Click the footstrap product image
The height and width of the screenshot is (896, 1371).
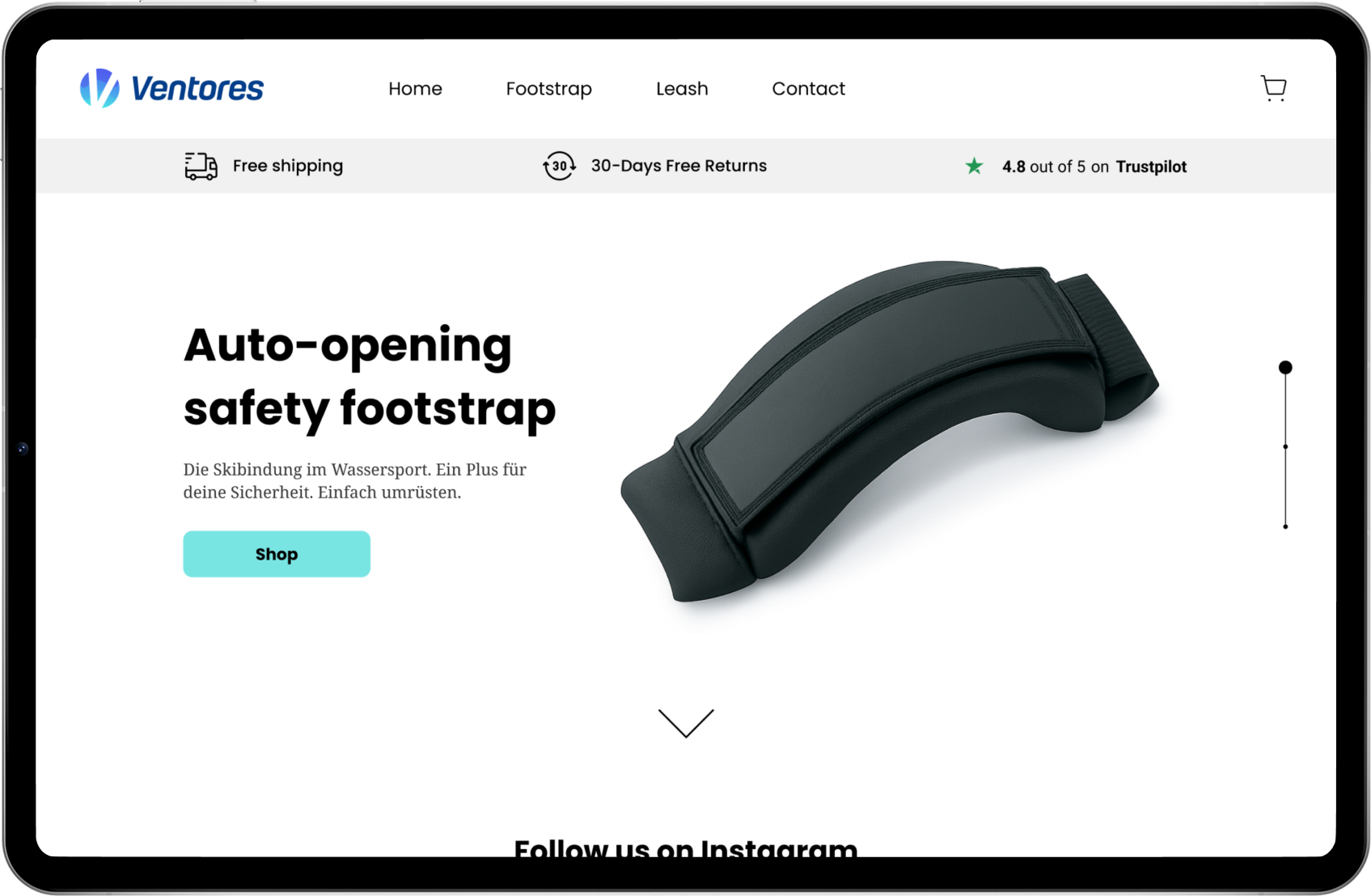point(889,431)
